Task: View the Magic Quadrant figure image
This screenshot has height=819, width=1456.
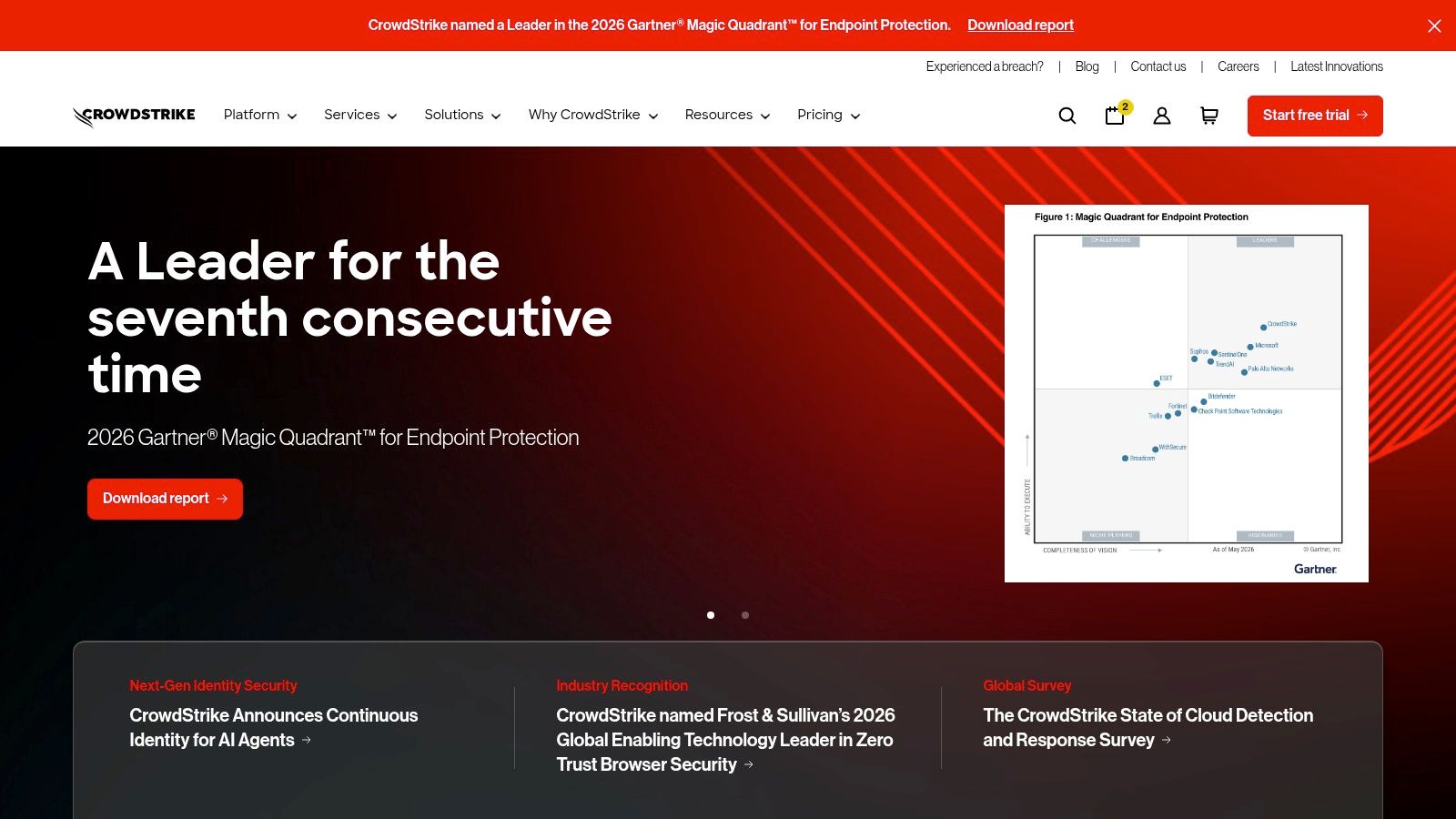Action: click(1187, 393)
